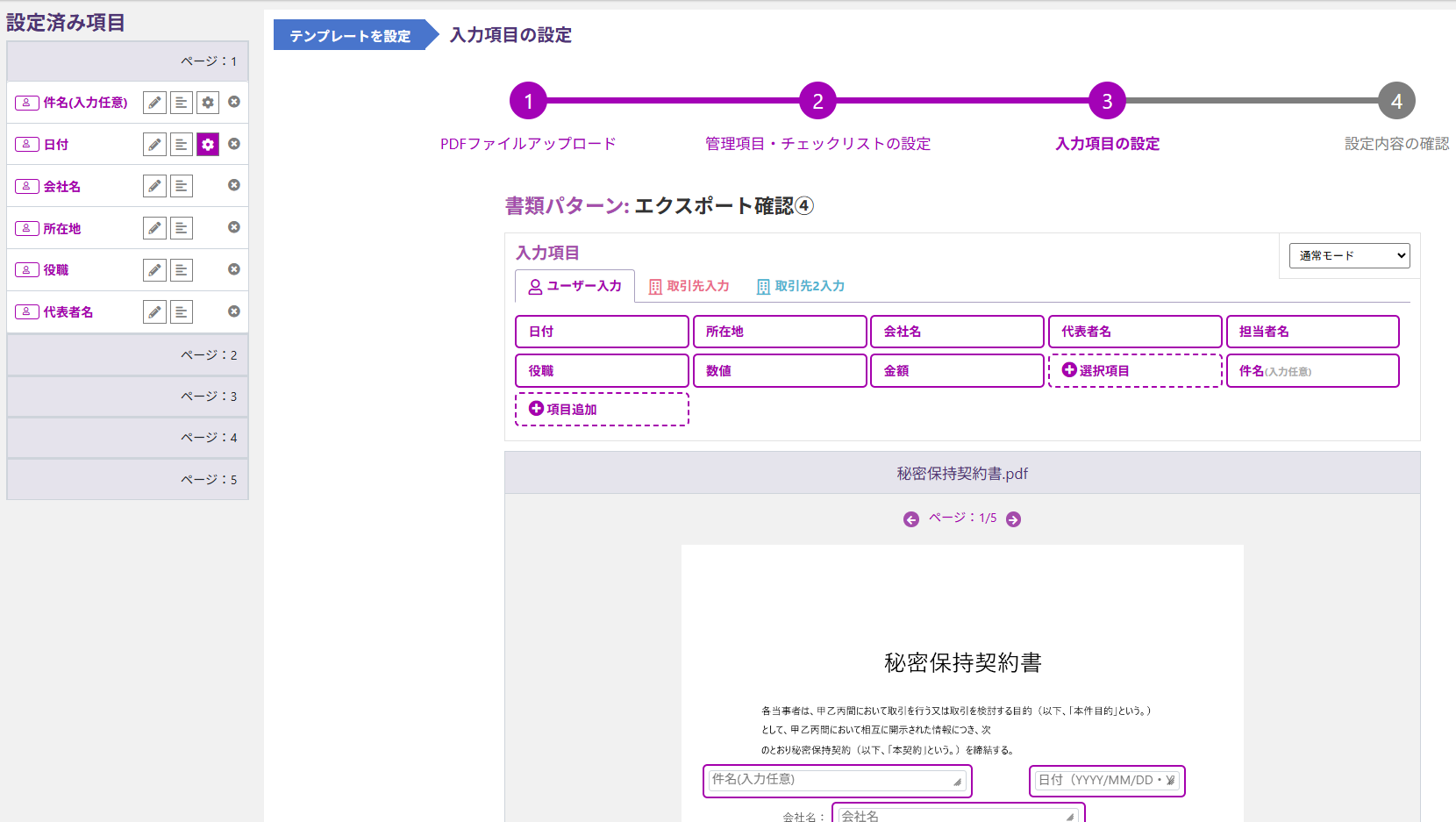
Task: Add the 数値 input field item
Action: click(x=780, y=371)
